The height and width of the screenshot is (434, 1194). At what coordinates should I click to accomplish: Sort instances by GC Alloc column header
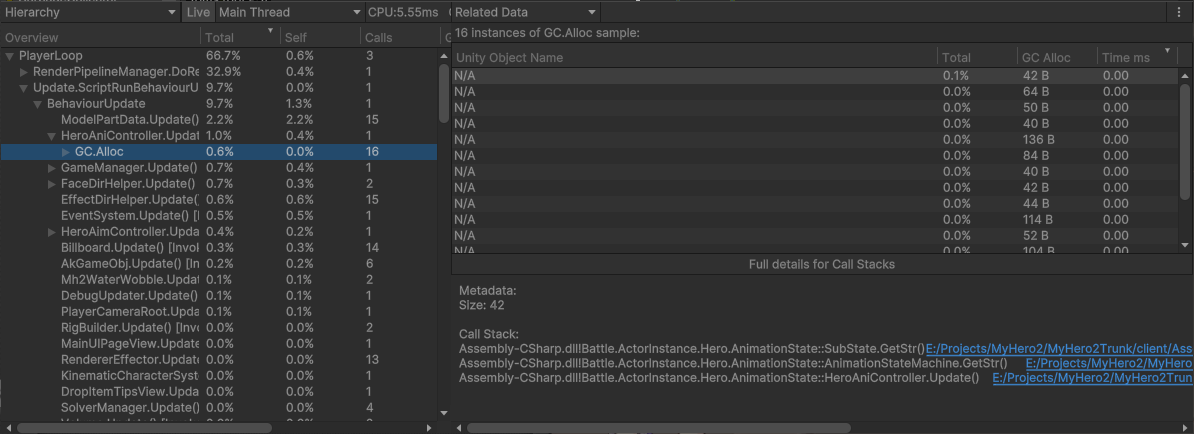[x=1046, y=57]
